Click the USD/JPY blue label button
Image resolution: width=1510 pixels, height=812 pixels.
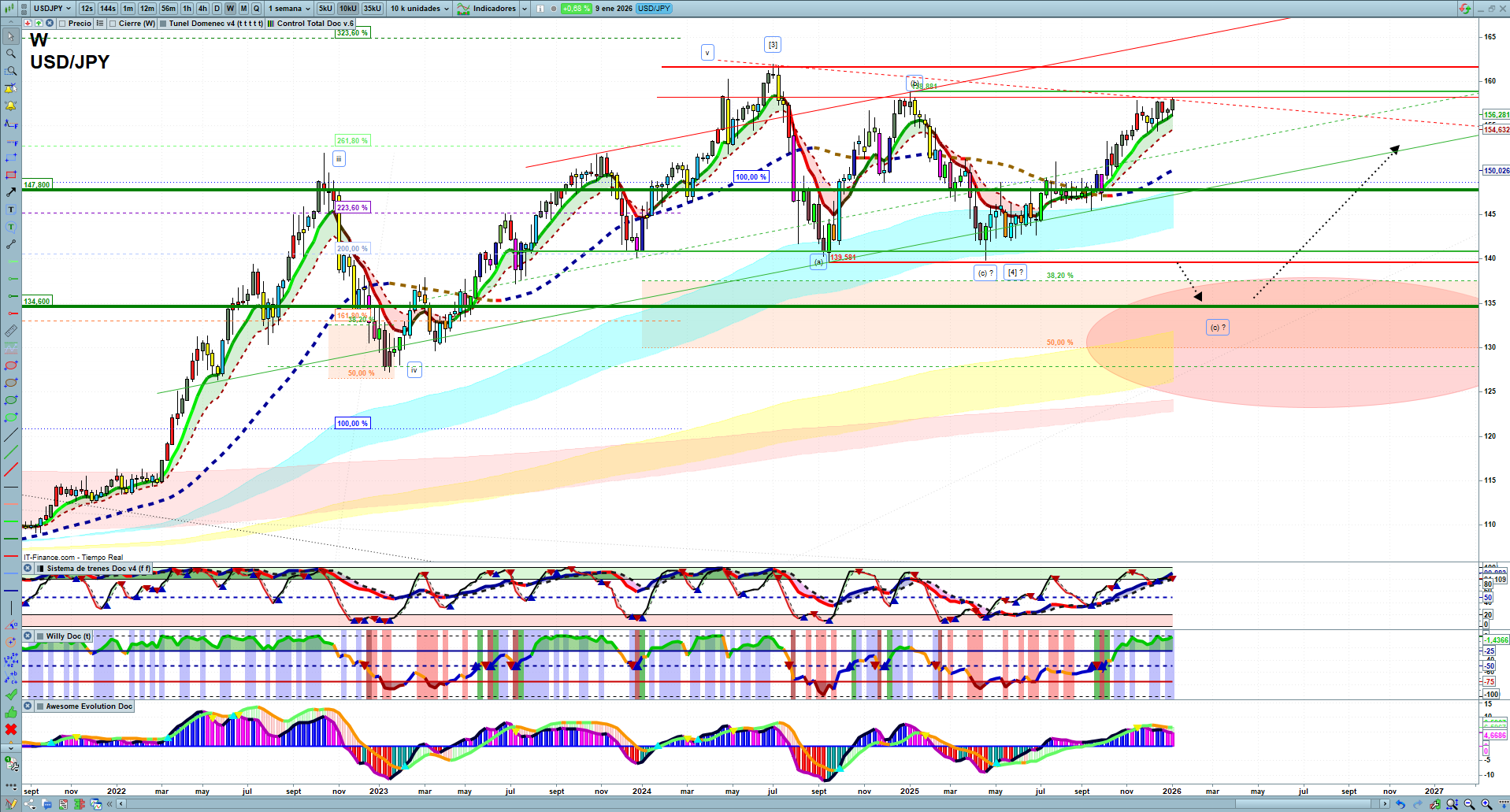(x=654, y=9)
